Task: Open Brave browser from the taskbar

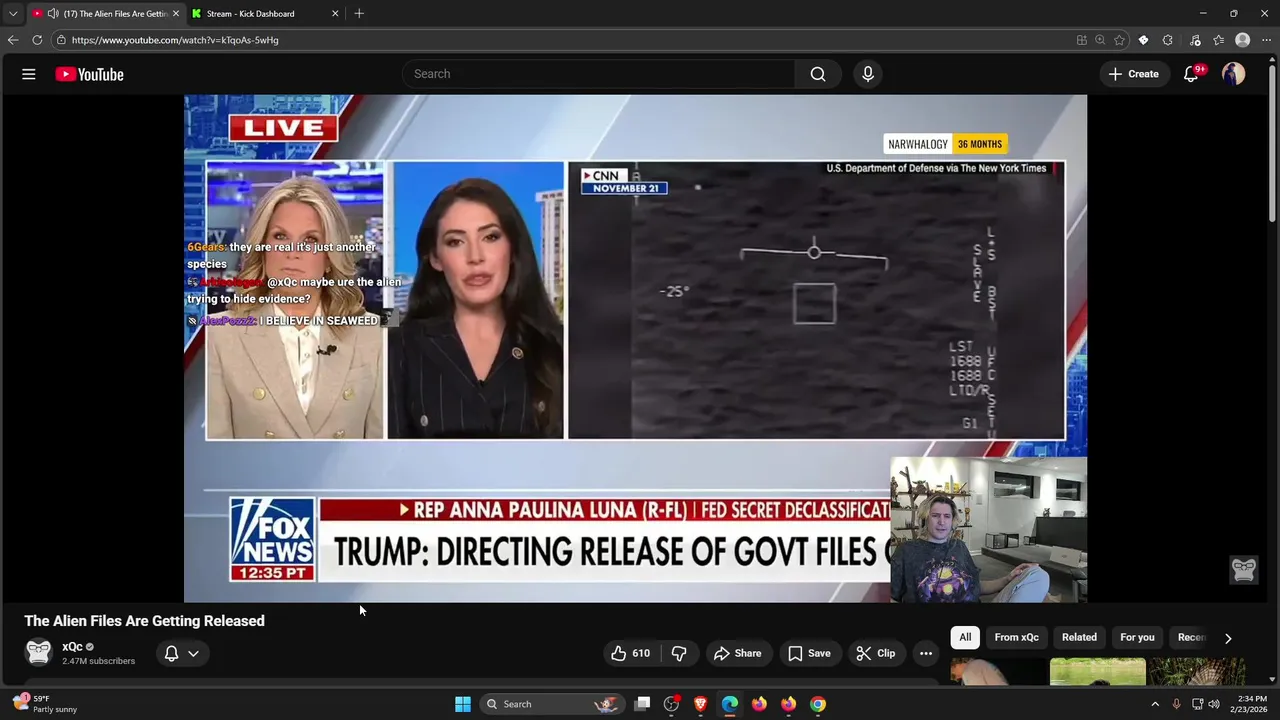Action: [x=701, y=704]
